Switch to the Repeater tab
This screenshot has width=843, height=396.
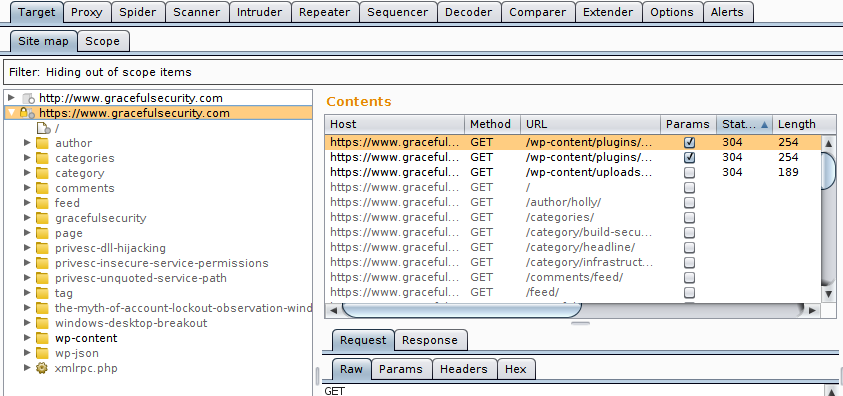tap(325, 12)
